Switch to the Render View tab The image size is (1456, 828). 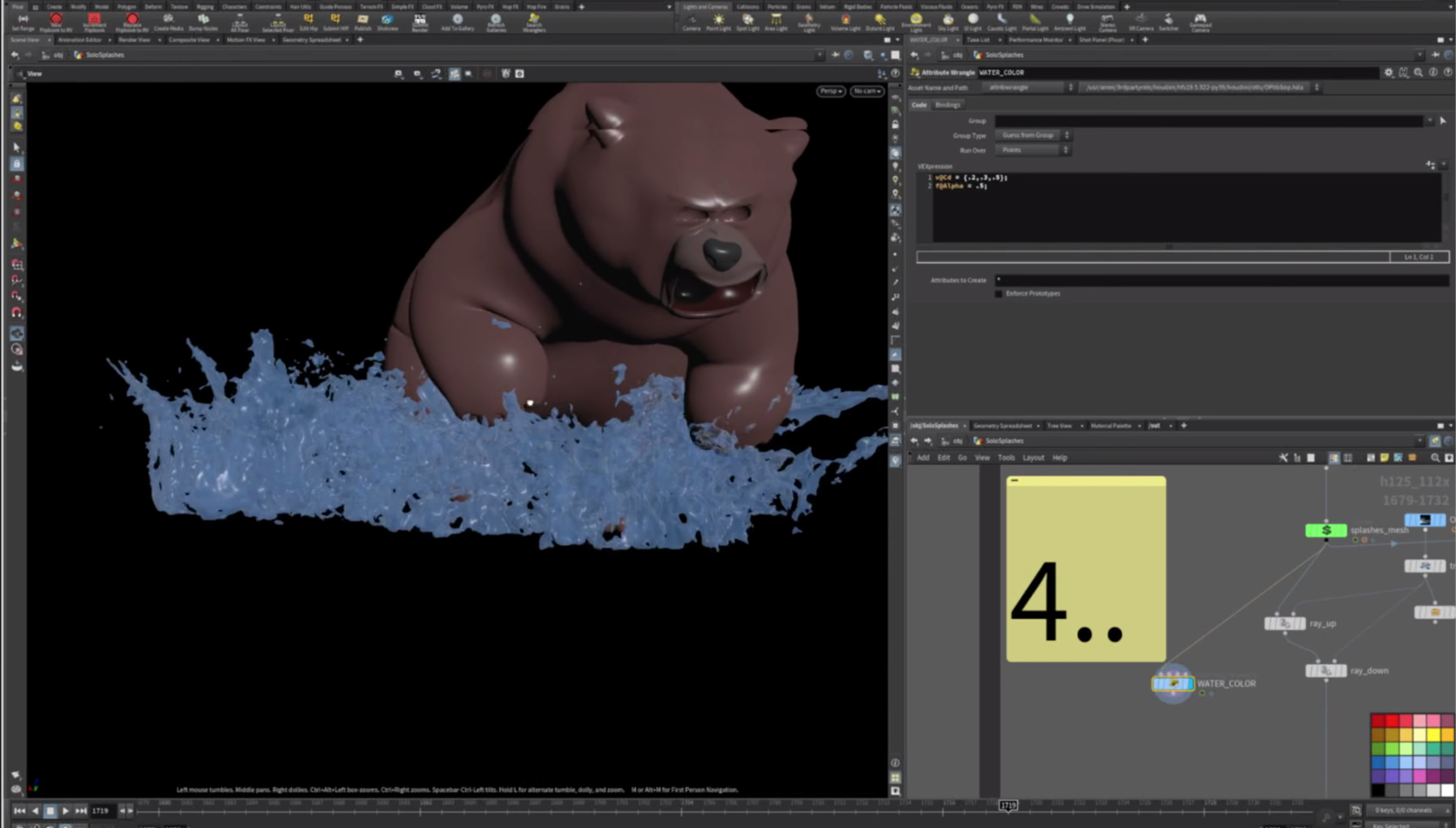tap(135, 40)
